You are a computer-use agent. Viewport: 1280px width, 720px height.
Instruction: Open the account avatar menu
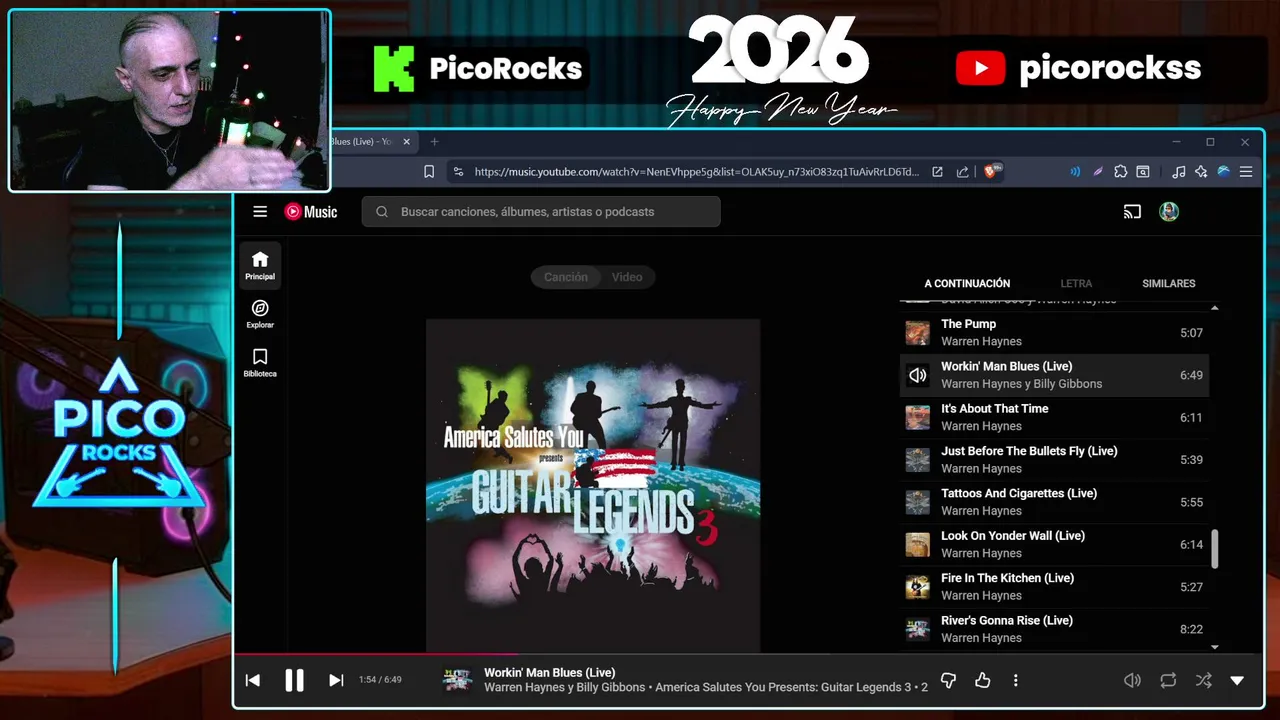pos(1169,211)
